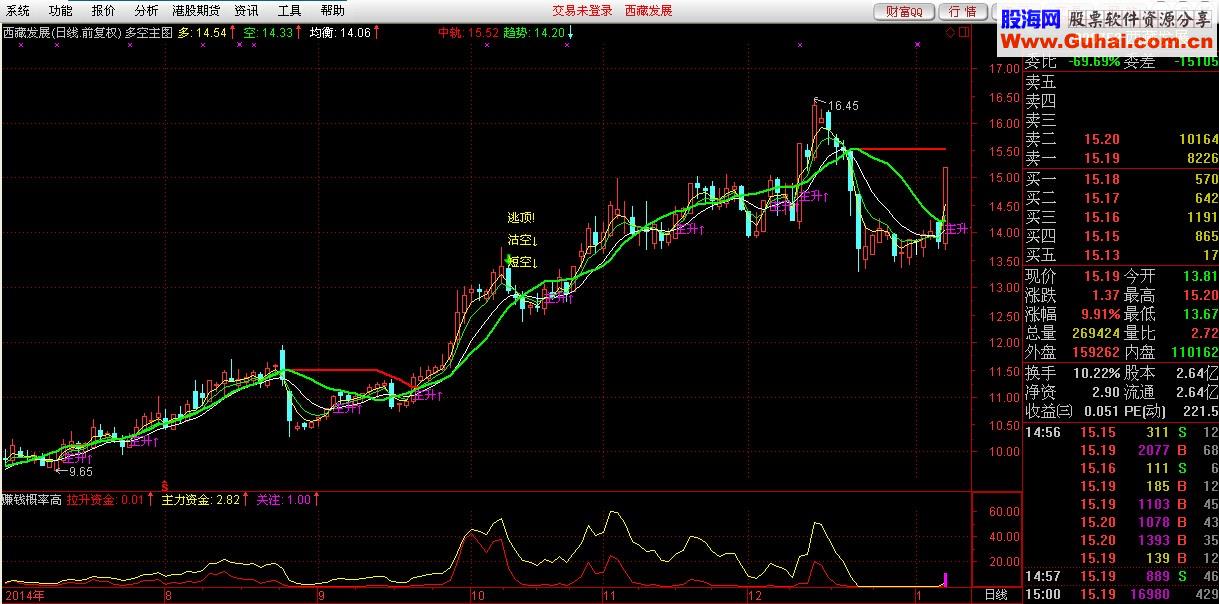Click the PE(动) 221.5 value
Image resolution: width=1219 pixels, height=604 pixels.
pyautogui.click(x=1200, y=410)
